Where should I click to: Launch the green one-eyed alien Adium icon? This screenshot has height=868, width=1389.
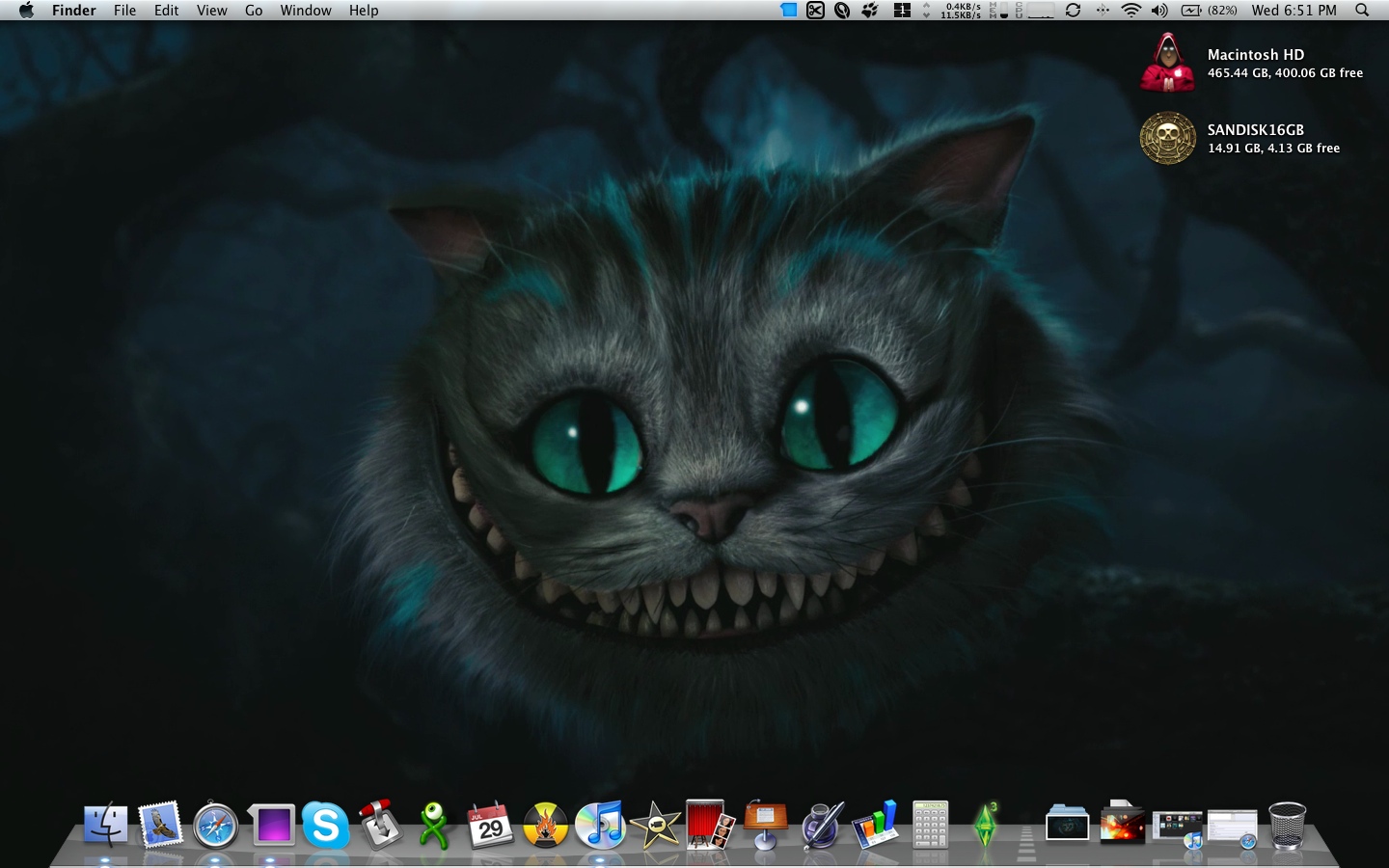tap(435, 826)
